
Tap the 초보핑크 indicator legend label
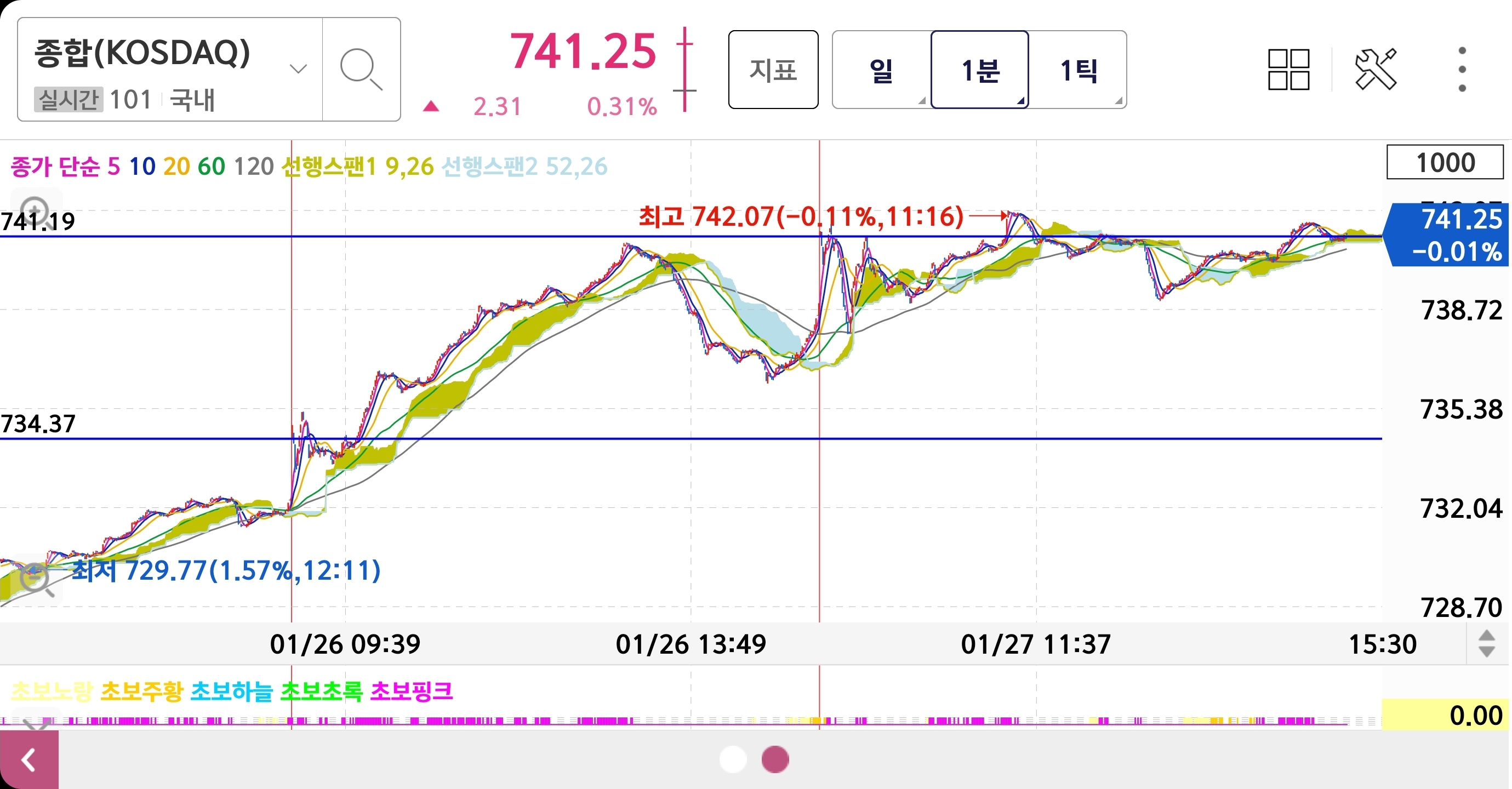tap(412, 691)
